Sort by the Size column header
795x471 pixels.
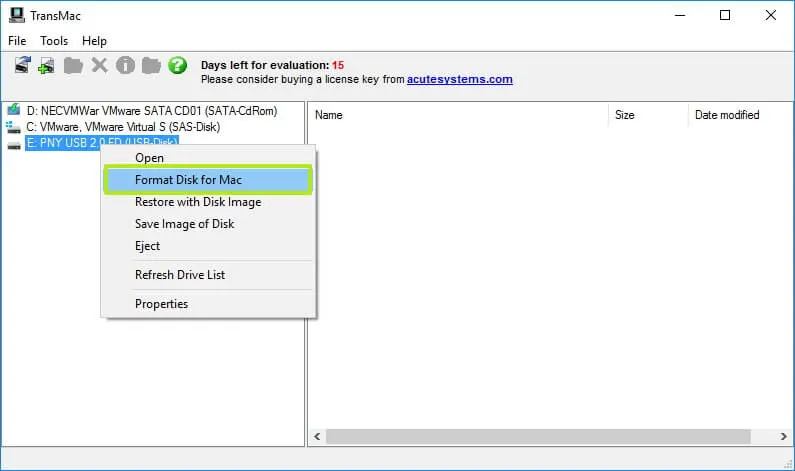click(648, 115)
